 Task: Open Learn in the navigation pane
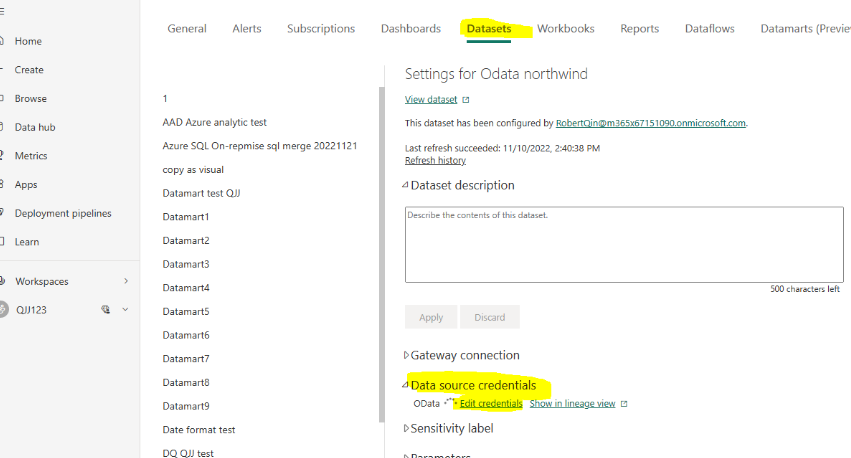(27, 242)
